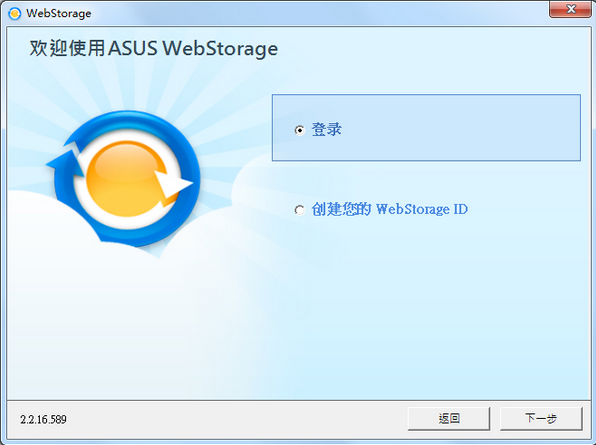596x445 pixels.
Task: Close the WebStorage window
Action: [x=570, y=9]
